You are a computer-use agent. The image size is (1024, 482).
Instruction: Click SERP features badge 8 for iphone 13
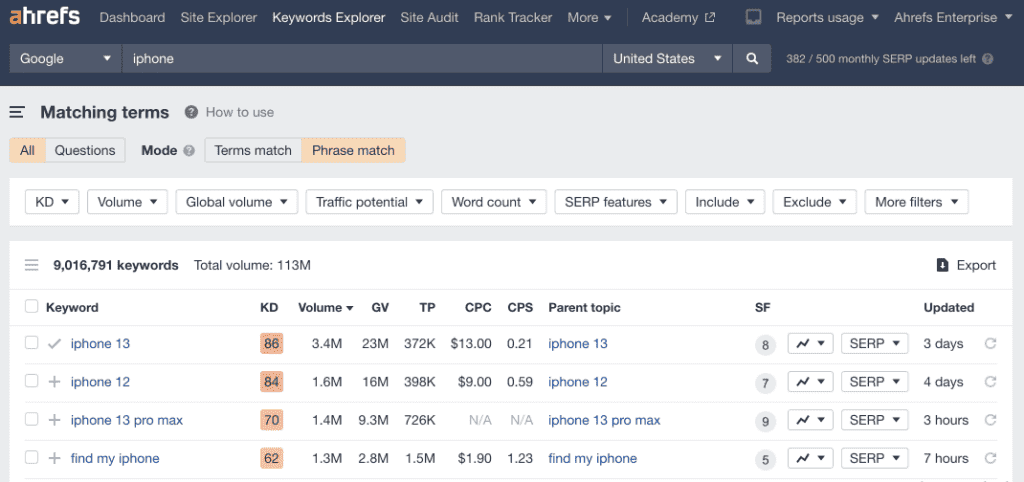tap(765, 345)
